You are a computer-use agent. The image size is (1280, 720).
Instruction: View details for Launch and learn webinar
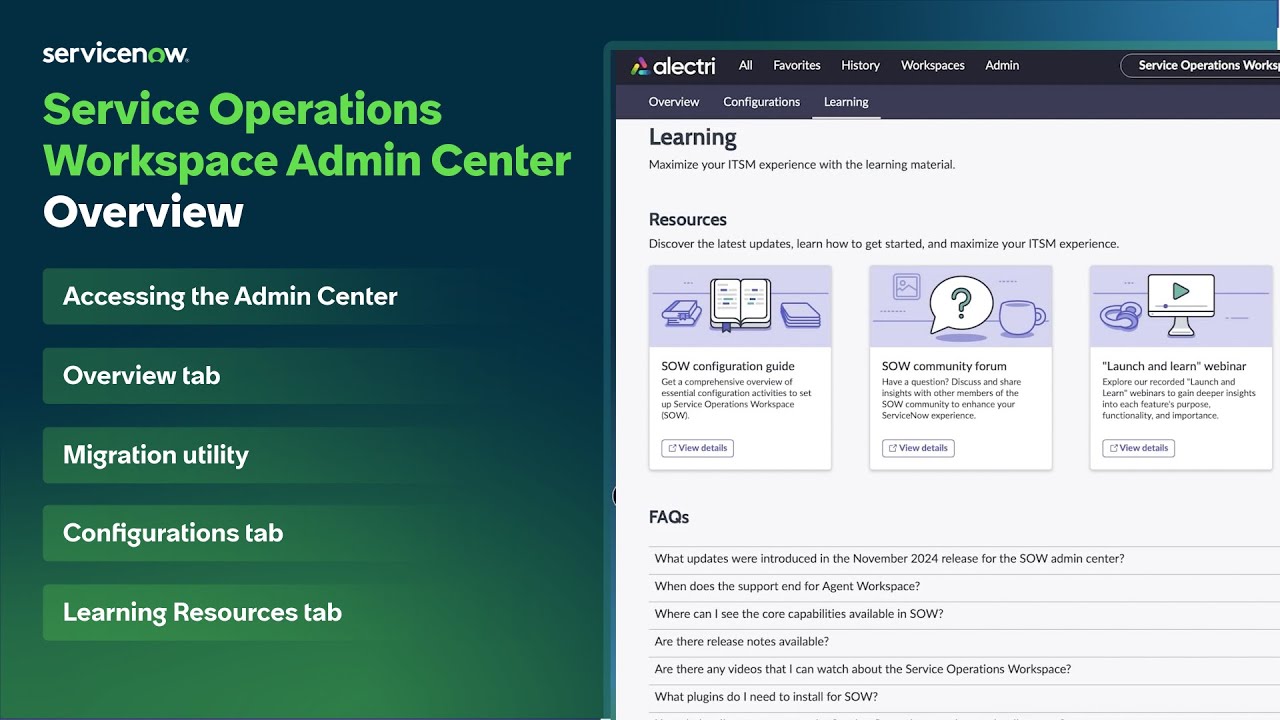click(x=1138, y=448)
